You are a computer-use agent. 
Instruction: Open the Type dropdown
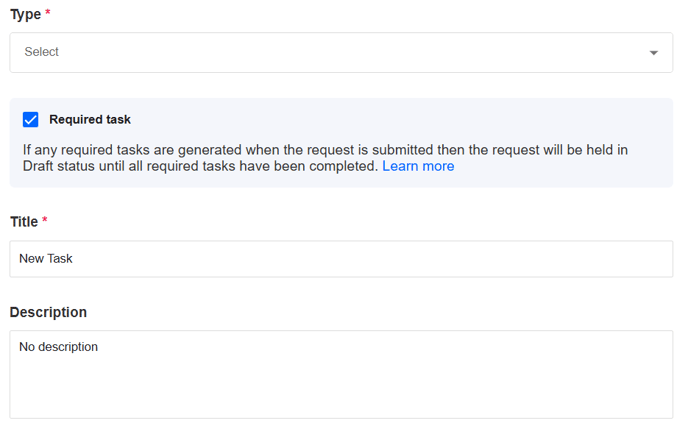[x=340, y=52]
